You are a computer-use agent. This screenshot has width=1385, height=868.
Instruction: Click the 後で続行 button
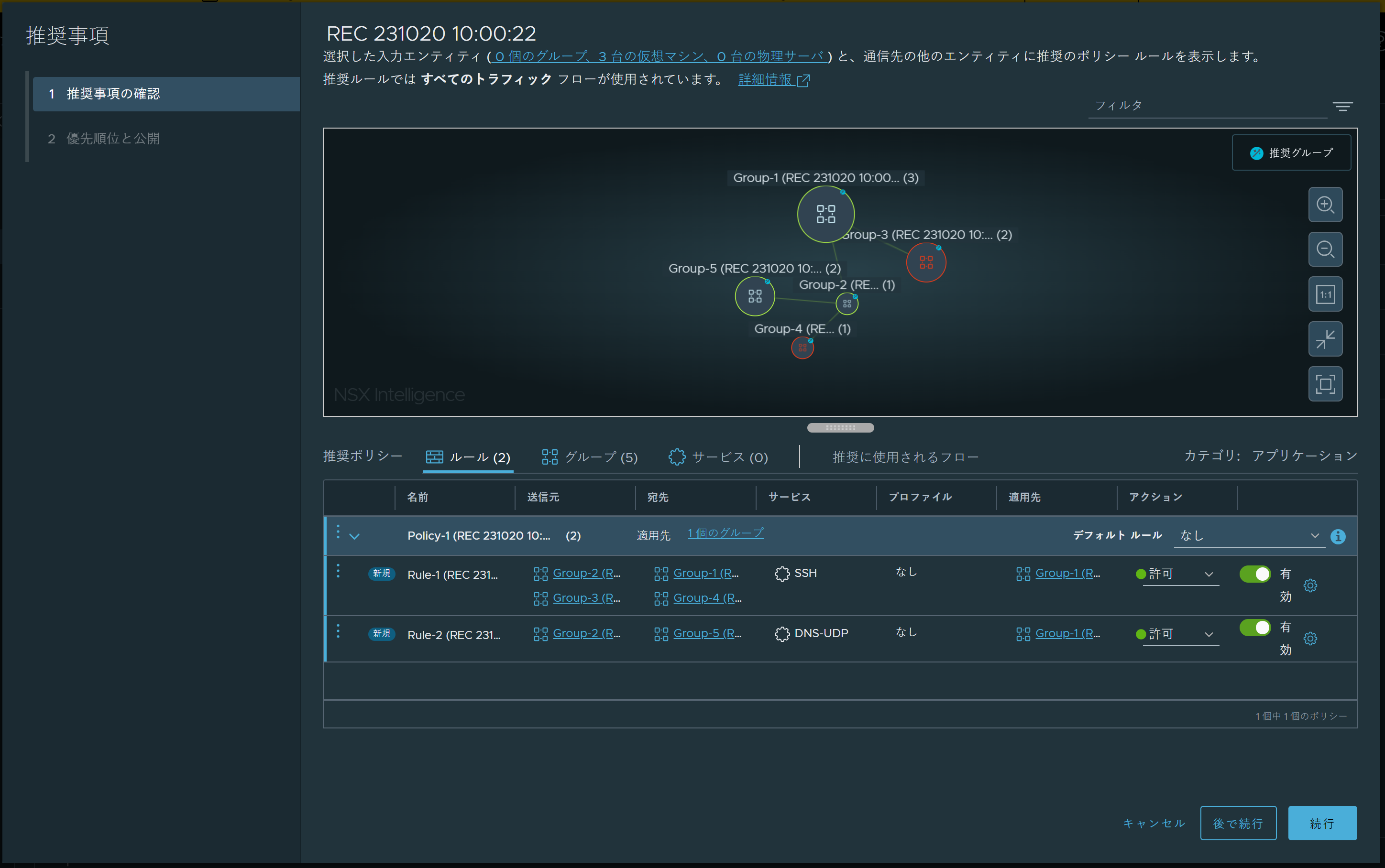(x=1238, y=823)
